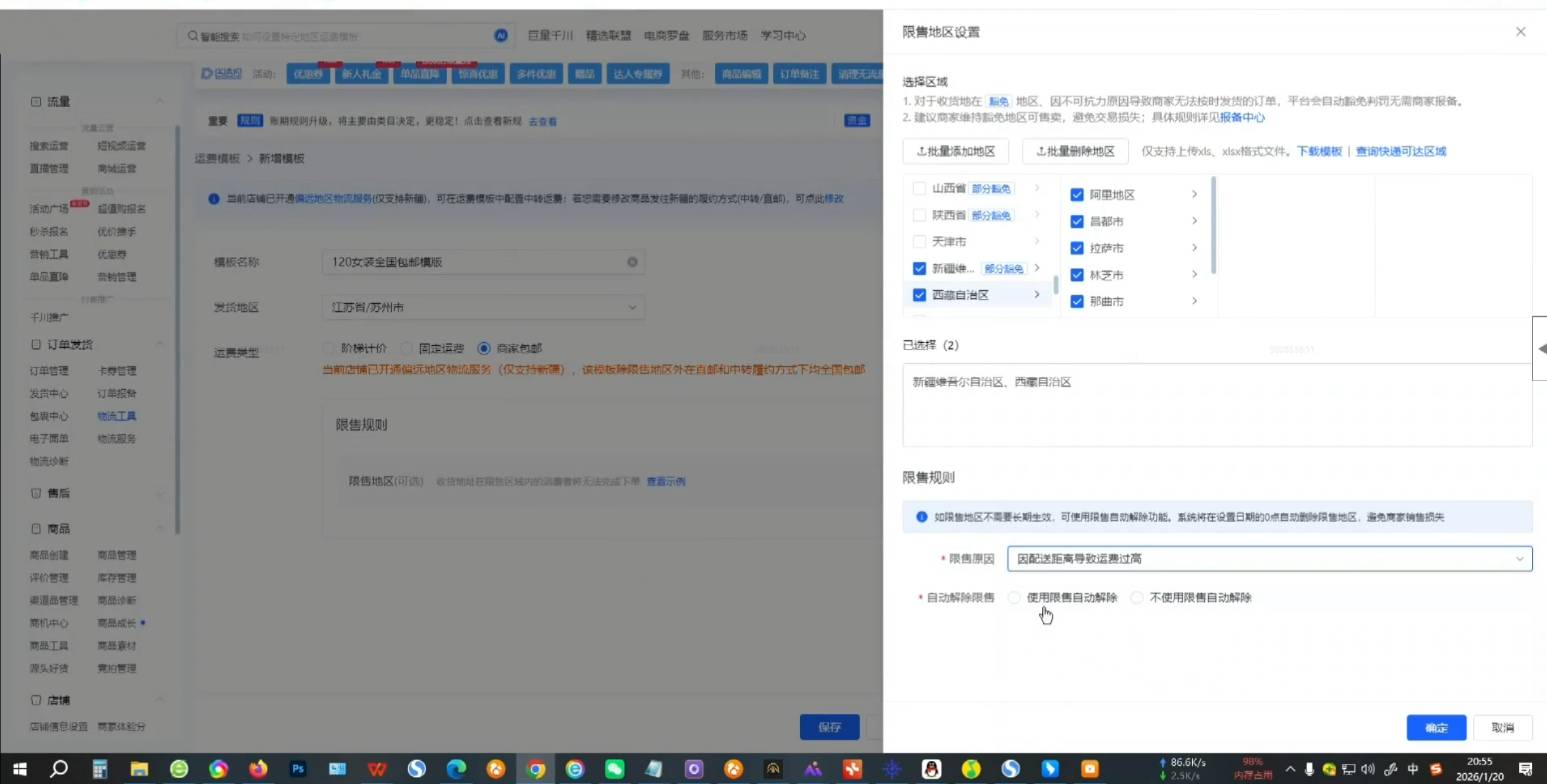Open the 限售原因 dropdown
The width and height of the screenshot is (1547, 784).
[x=1269, y=559]
